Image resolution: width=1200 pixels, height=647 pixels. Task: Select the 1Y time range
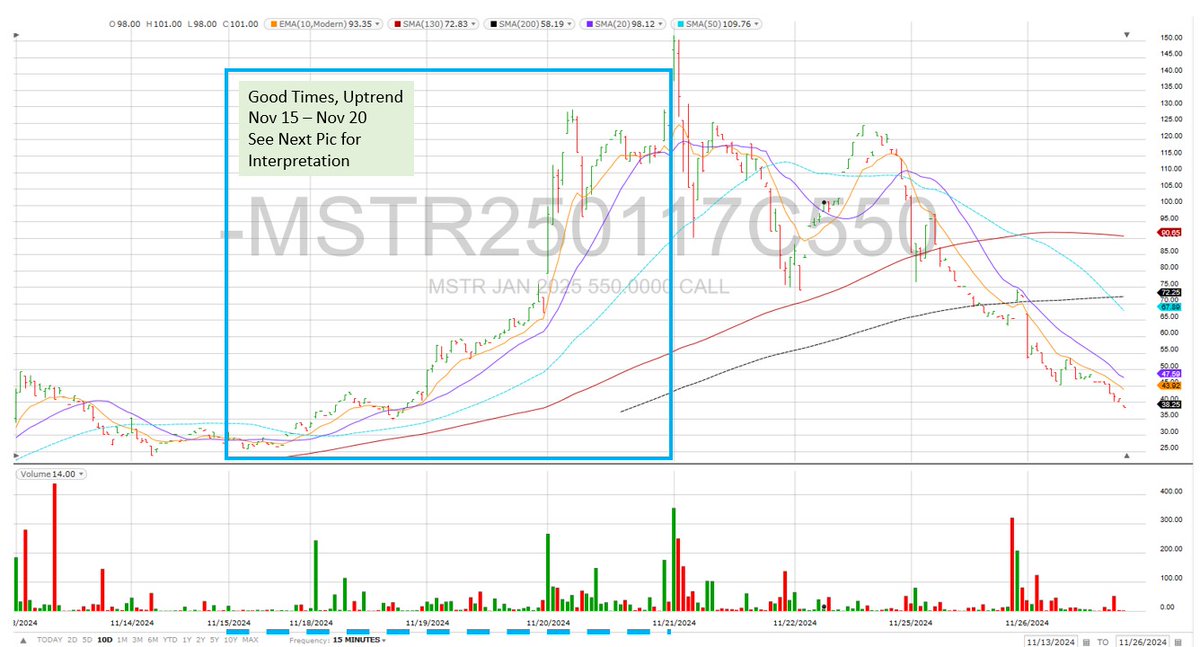pyautogui.click(x=187, y=640)
